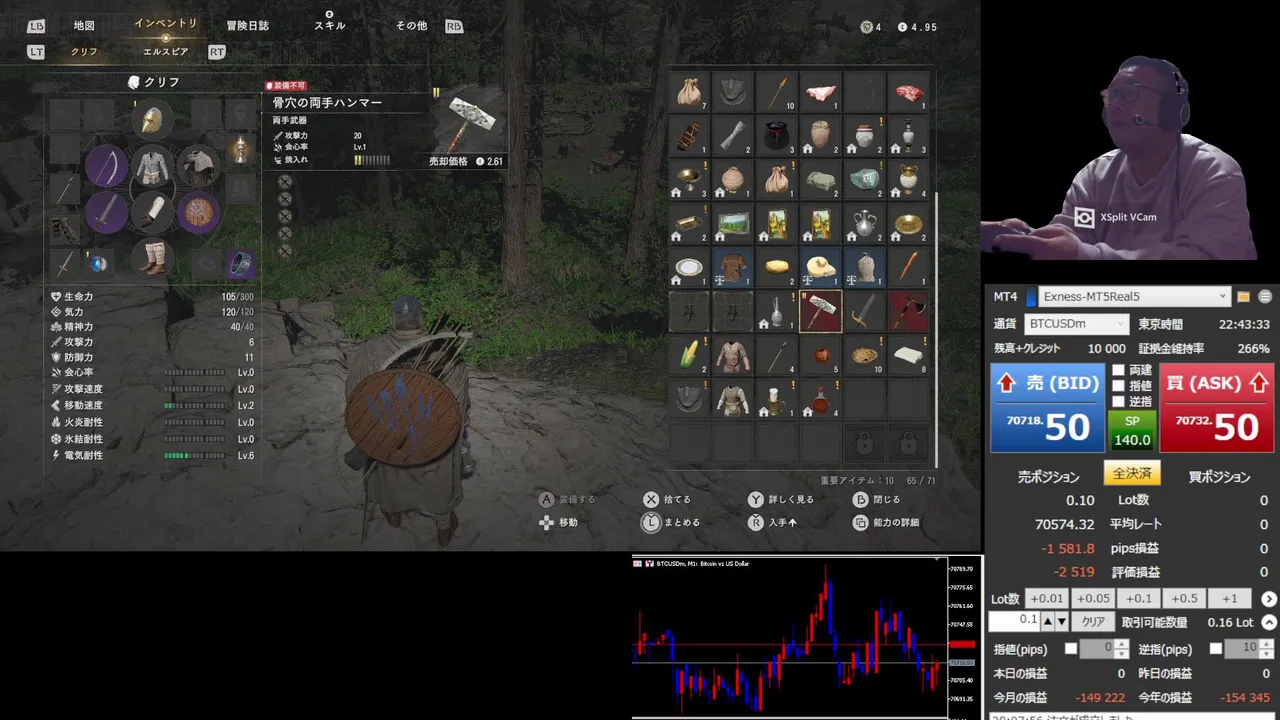
Task: Click the 買 (ASK) buy button
Action: (1216, 407)
